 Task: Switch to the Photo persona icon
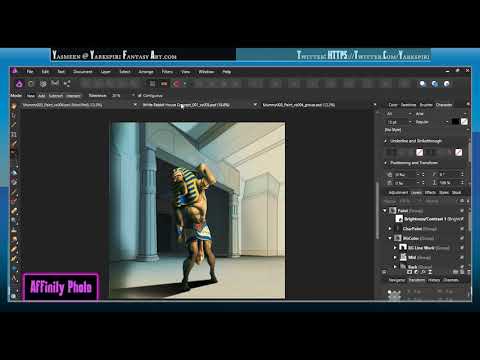[19, 84]
